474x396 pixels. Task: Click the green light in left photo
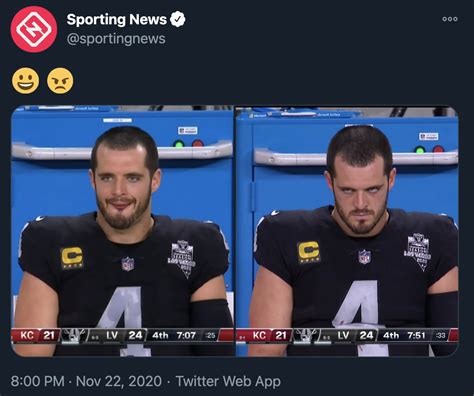pos(179,144)
